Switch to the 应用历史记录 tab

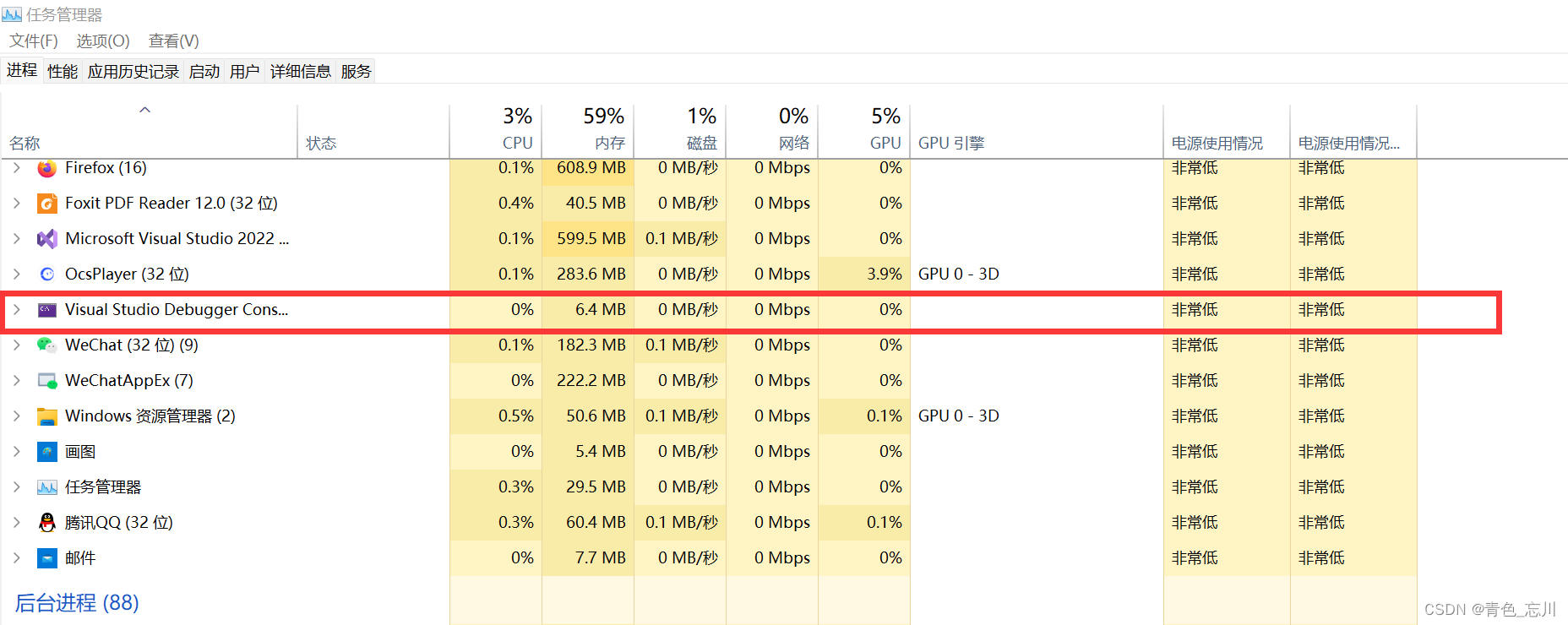(x=133, y=72)
